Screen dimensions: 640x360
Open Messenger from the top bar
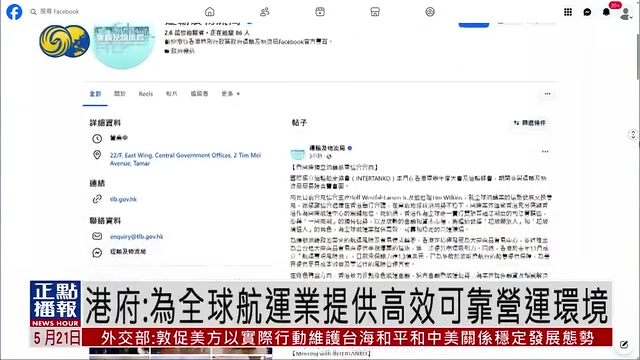[x=587, y=12]
